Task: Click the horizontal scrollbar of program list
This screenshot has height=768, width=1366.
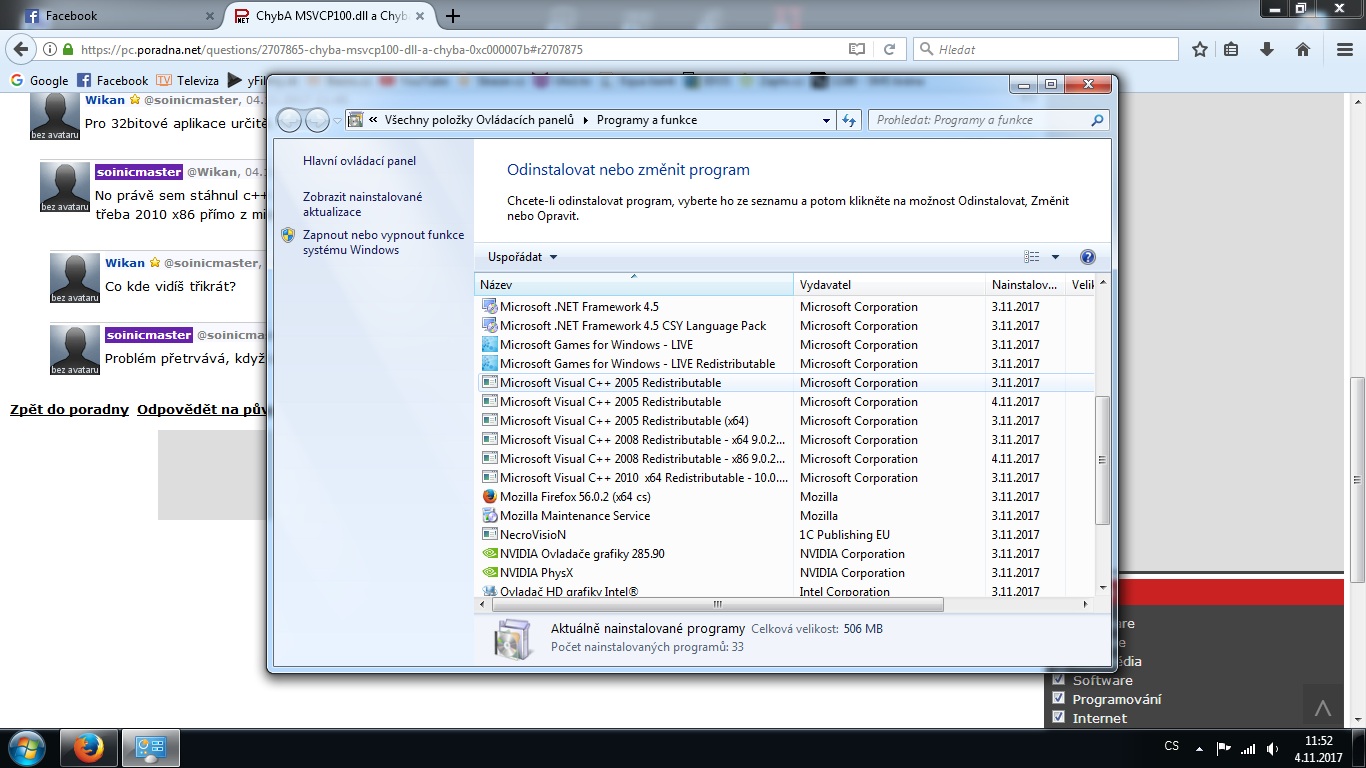Action: tap(716, 605)
